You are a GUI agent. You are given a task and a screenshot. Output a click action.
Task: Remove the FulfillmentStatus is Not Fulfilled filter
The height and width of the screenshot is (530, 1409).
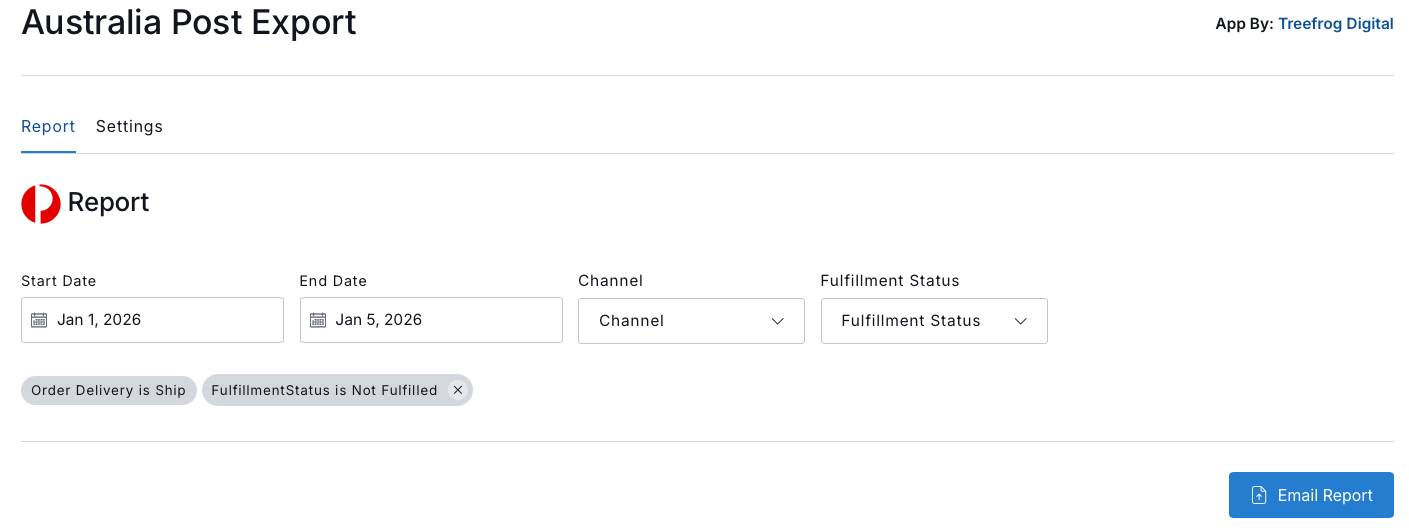pos(458,390)
